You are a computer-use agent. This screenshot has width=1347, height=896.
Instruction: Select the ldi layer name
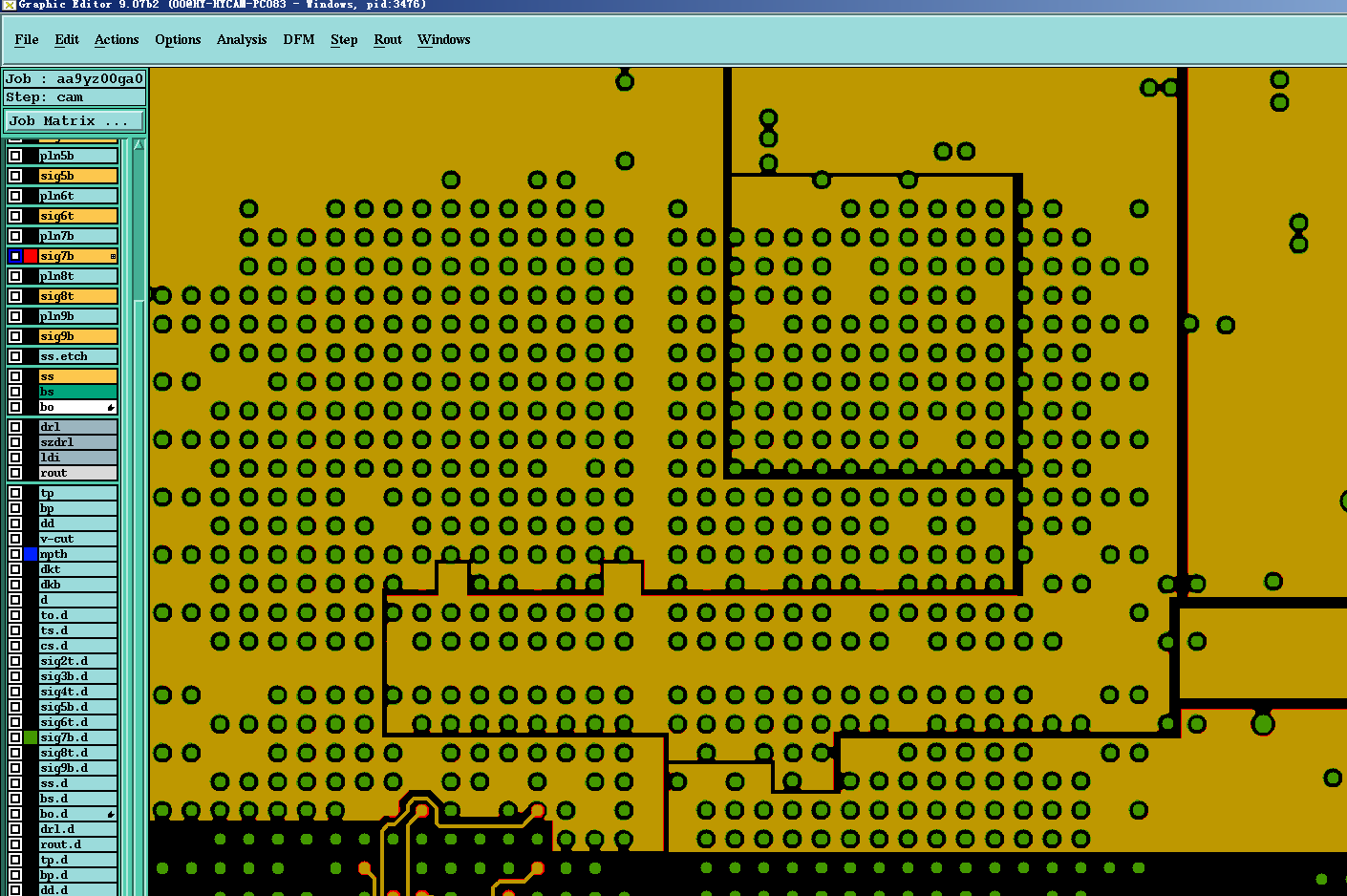click(77, 458)
